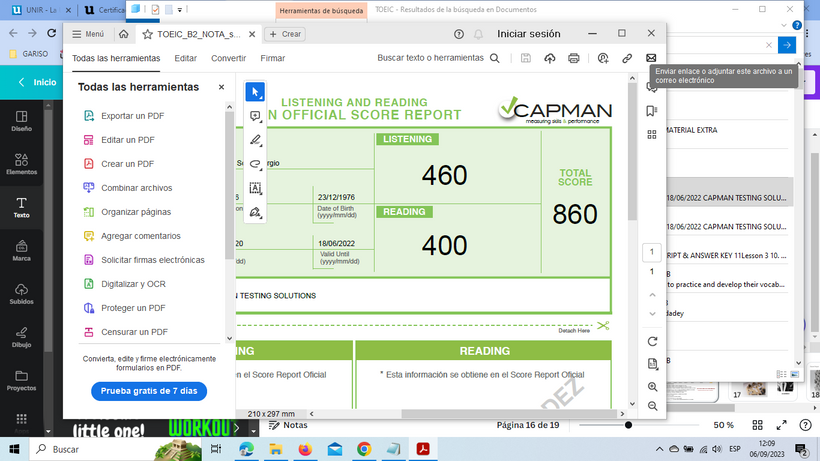Select the freehand draw loop tool

click(255, 164)
